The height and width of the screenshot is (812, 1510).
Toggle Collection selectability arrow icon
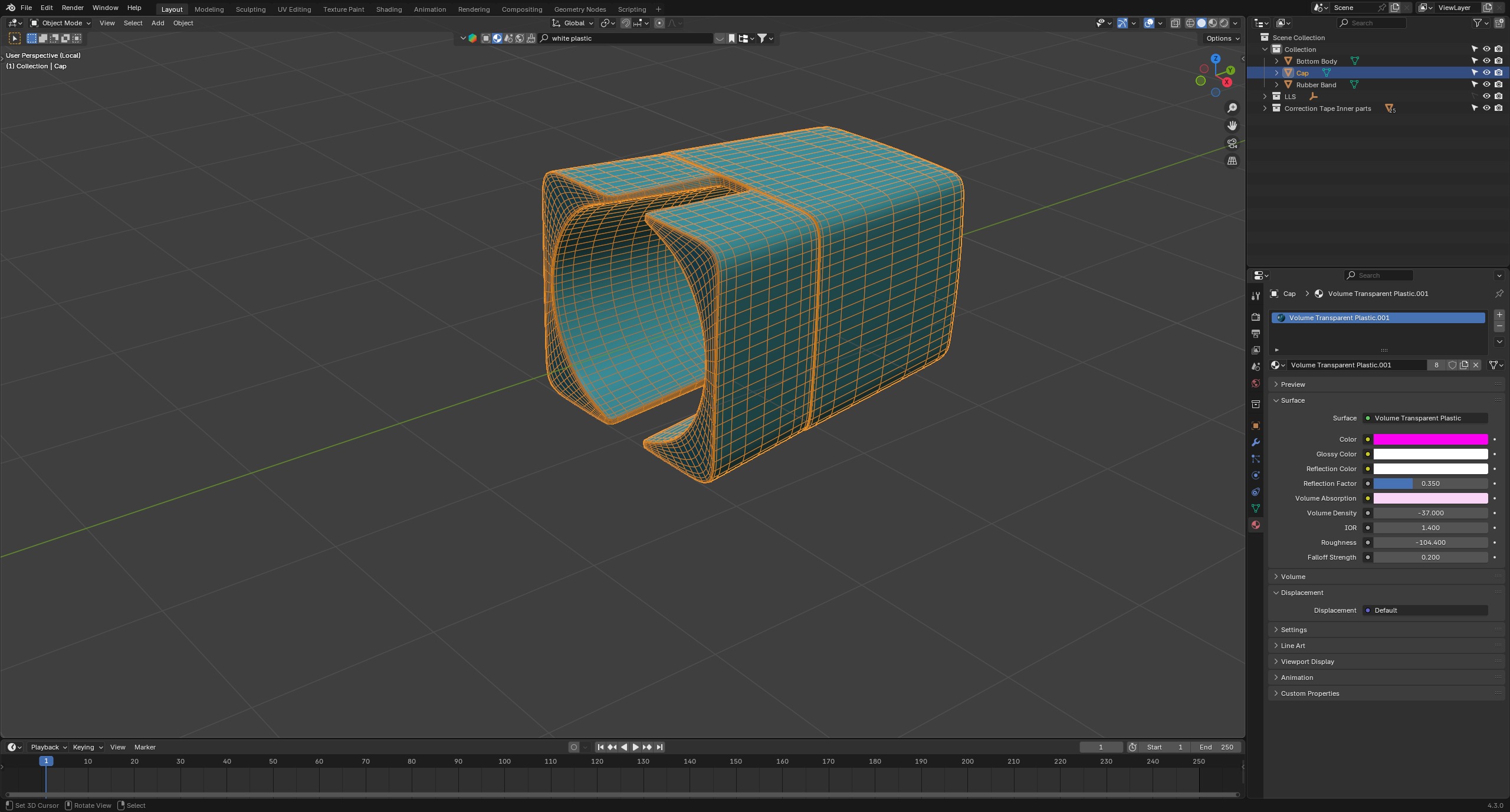point(1475,49)
